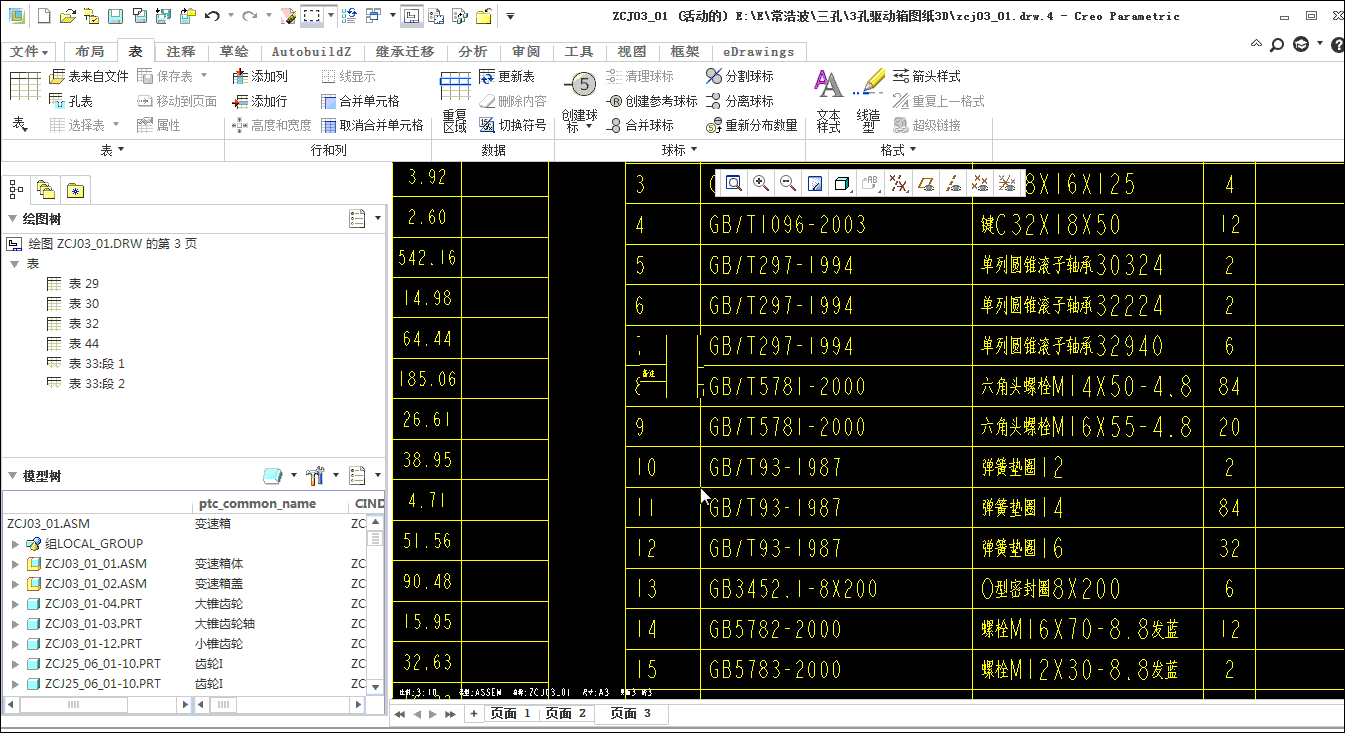Switch to the Annotate (注释) tab
This screenshot has height=733, width=1345.
[x=181, y=52]
